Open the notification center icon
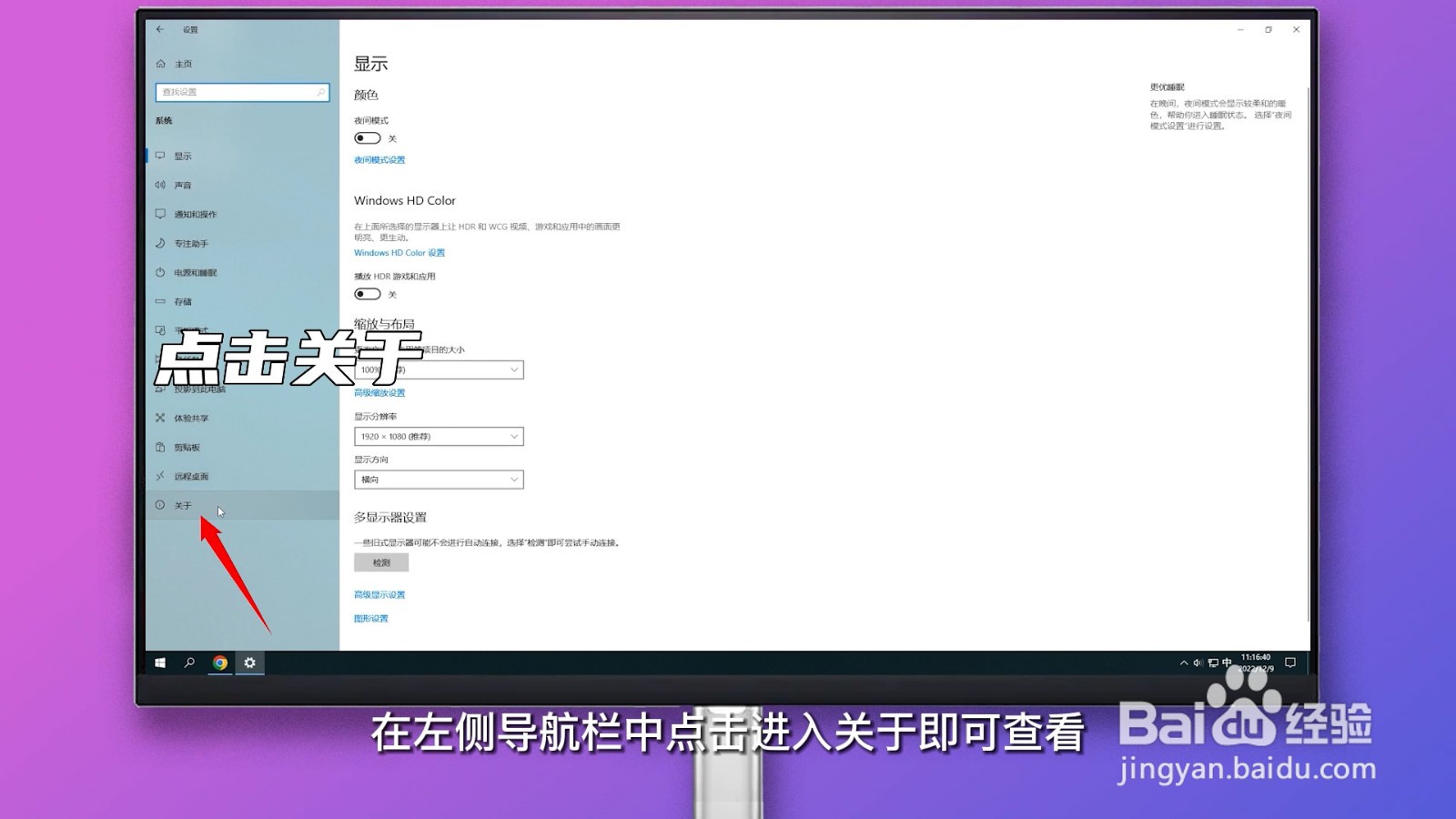The height and width of the screenshot is (819, 1456). 1290,663
